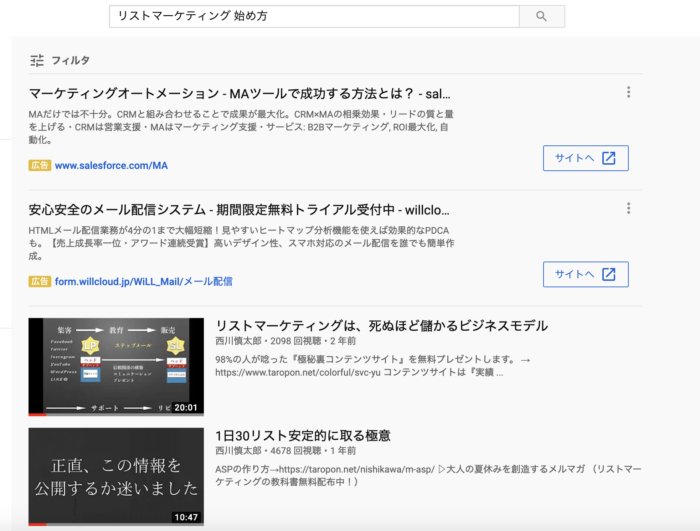Screen dimensions: 700x531
Task: Play the リストマーケティング business model video thumbnail
Action: [x=115, y=366]
